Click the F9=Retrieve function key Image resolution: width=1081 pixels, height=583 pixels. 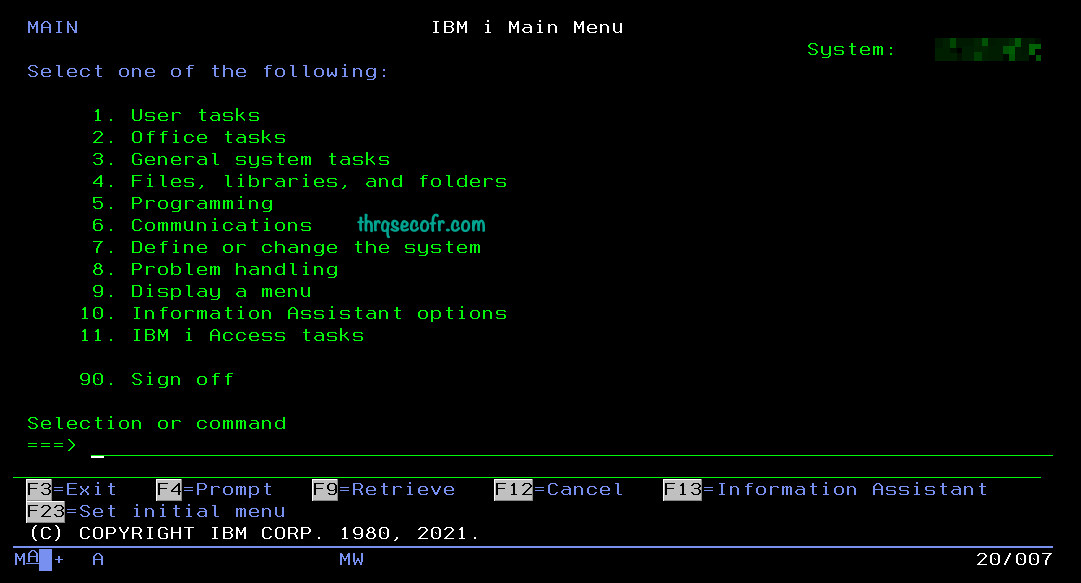point(383,489)
